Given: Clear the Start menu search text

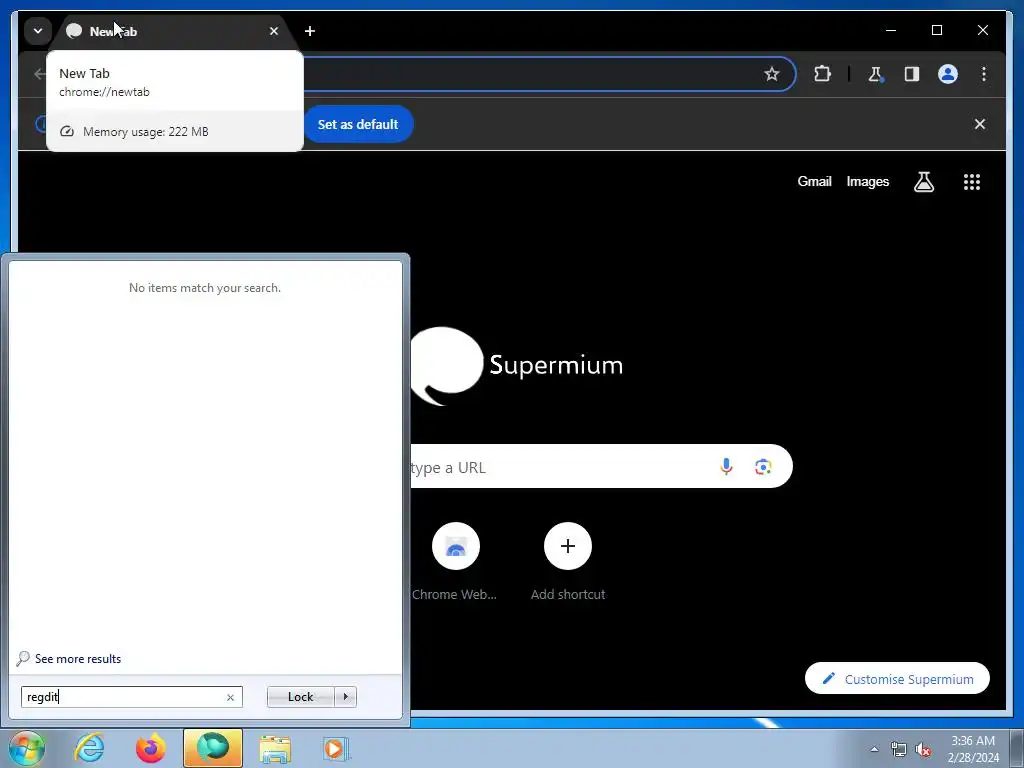Looking at the screenshot, I should (230, 697).
